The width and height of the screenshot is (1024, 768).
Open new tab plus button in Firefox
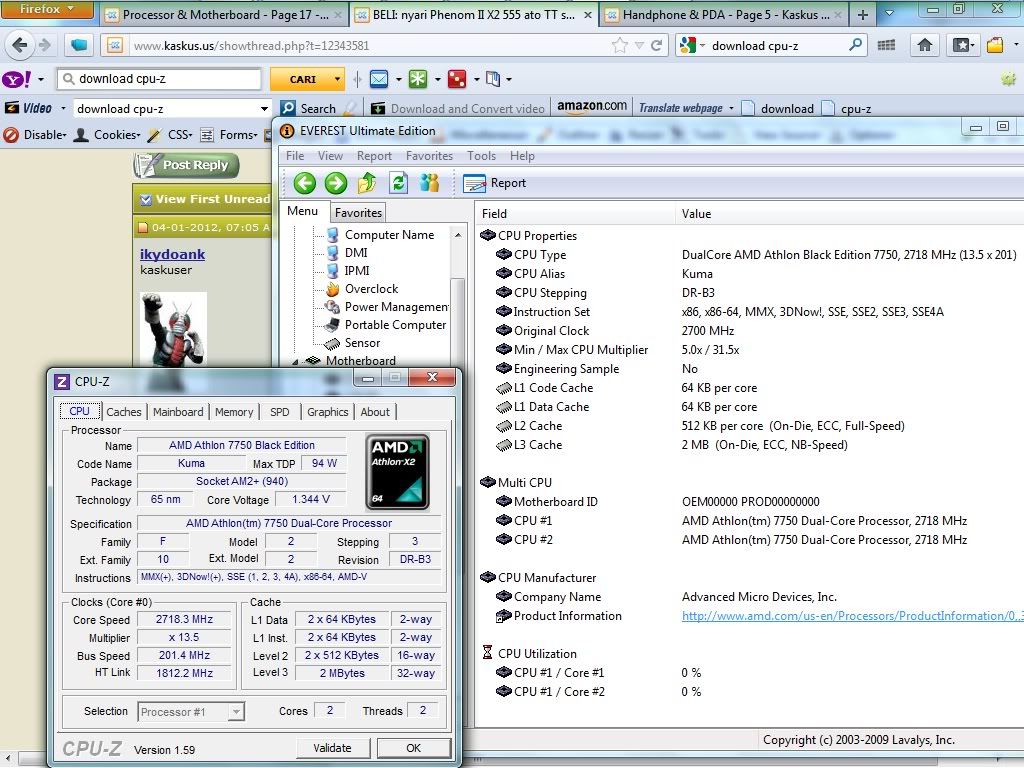[x=863, y=14]
